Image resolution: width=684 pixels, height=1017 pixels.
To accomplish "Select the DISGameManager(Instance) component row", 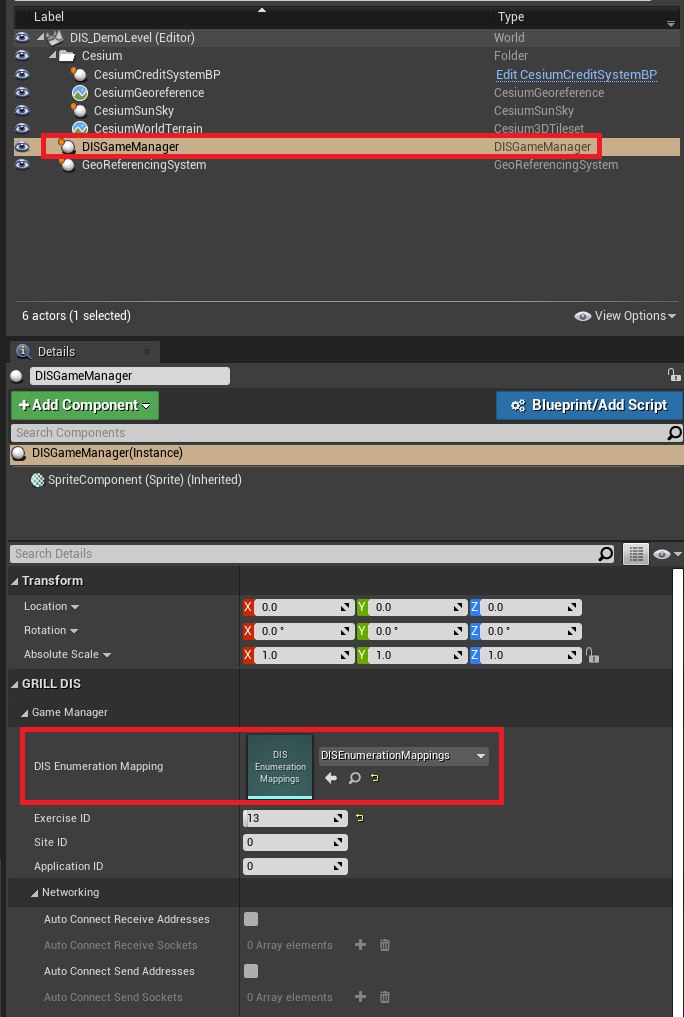I will point(348,453).
